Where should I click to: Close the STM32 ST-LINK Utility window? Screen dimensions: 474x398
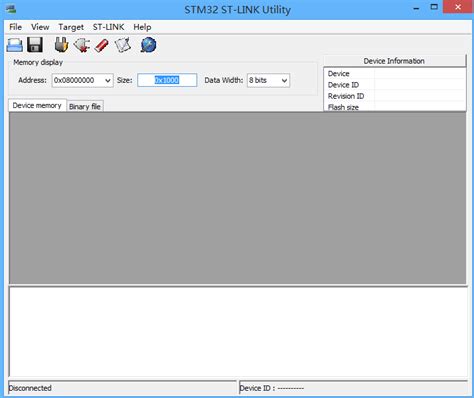[x=458, y=7]
